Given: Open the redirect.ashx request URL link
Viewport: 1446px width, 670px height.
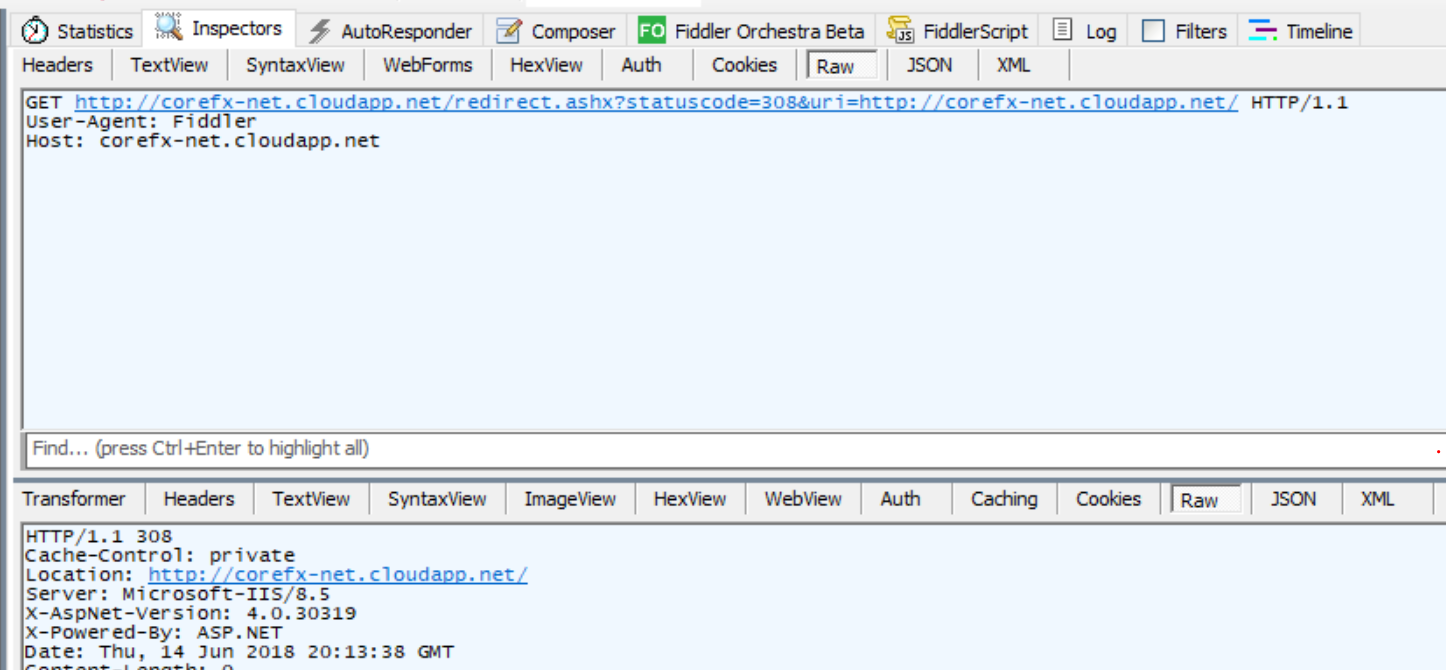Looking at the screenshot, I should coord(656,102).
